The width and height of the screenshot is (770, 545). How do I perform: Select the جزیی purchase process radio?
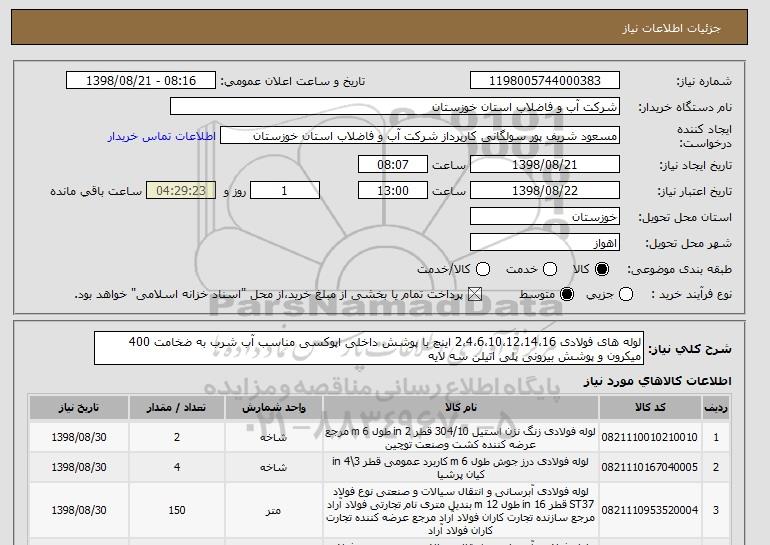[626, 295]
